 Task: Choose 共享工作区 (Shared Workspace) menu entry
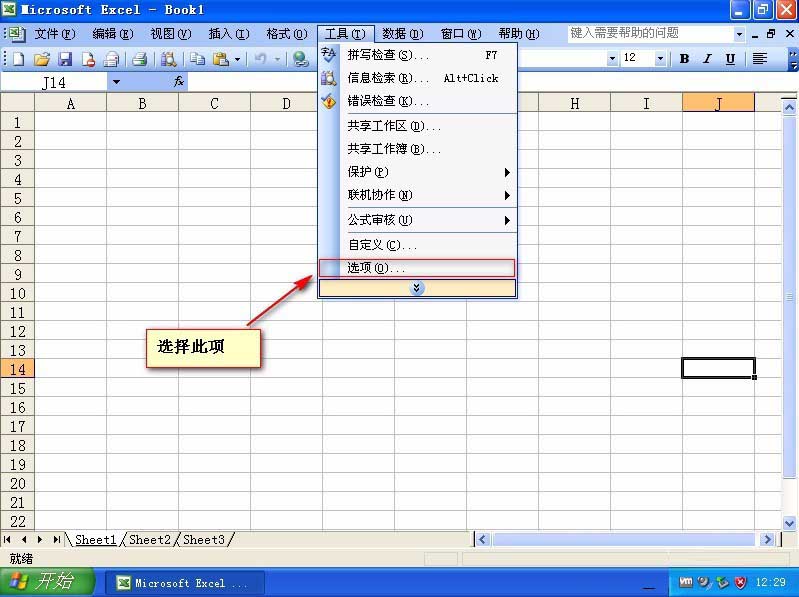pos(417,126)
